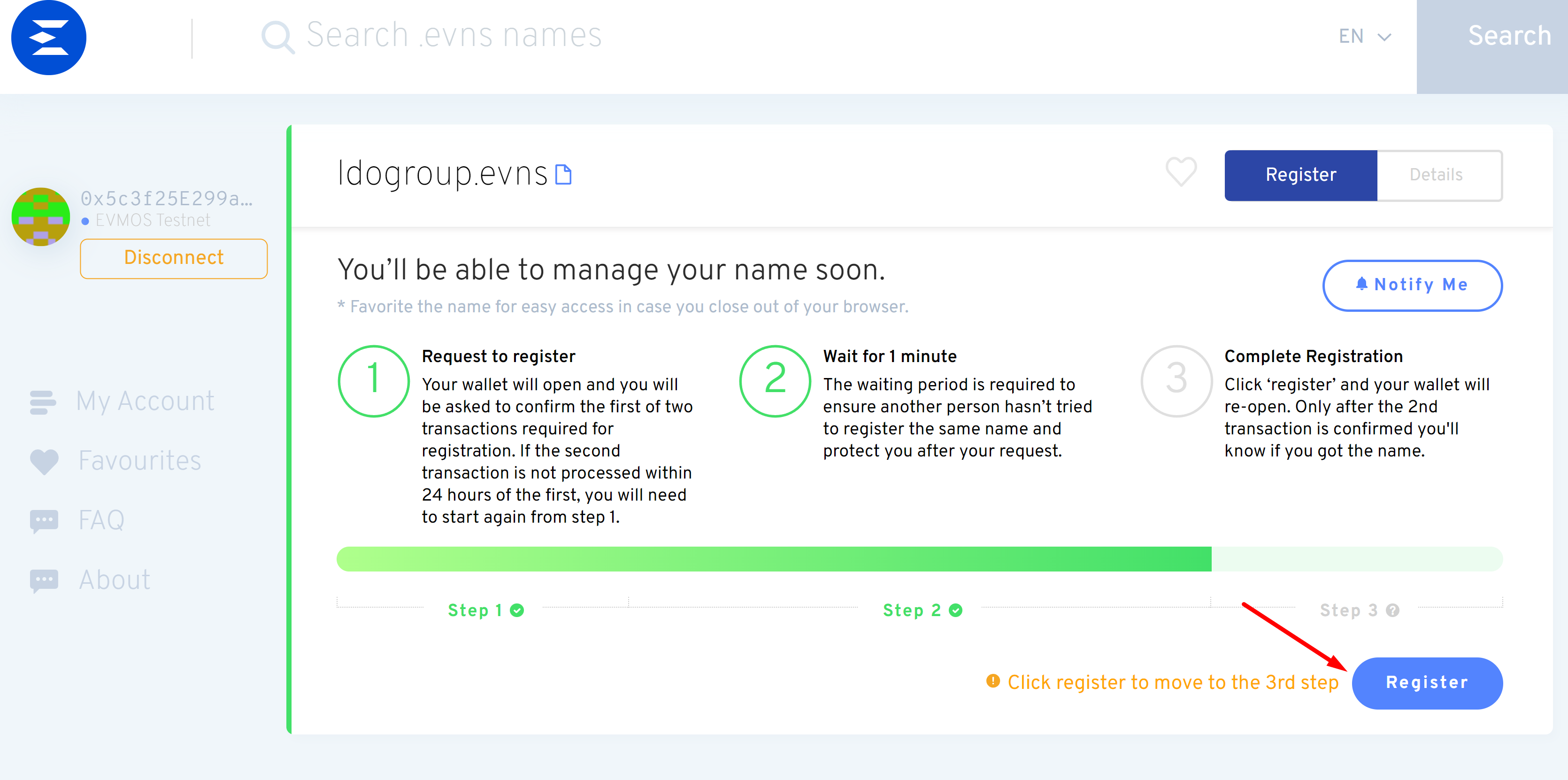Click the Step 2 green checkmark icon

click(x=956, y=610)
